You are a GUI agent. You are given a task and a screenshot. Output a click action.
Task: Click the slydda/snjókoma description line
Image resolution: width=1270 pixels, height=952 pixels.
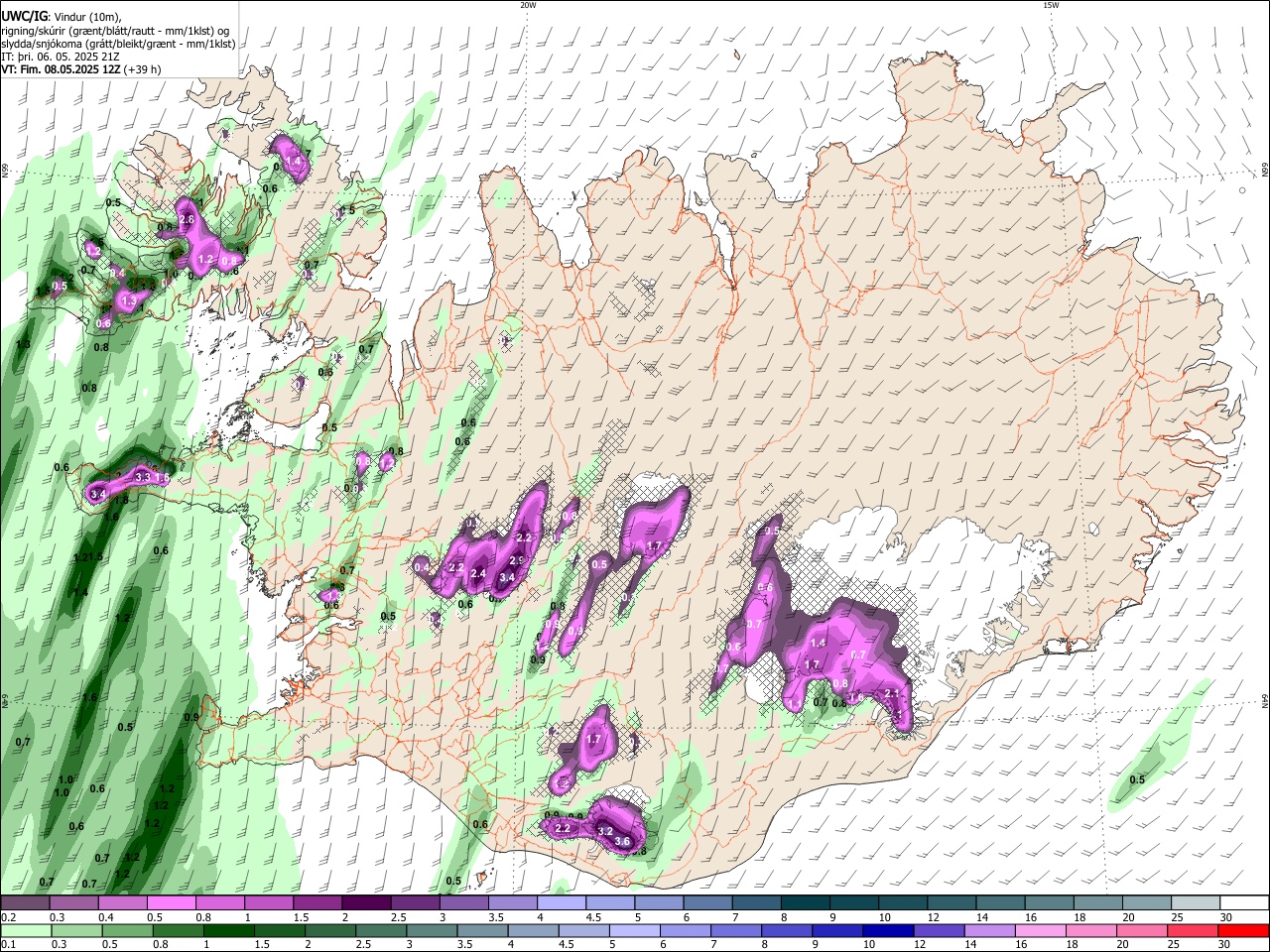[x=118, y=44]
